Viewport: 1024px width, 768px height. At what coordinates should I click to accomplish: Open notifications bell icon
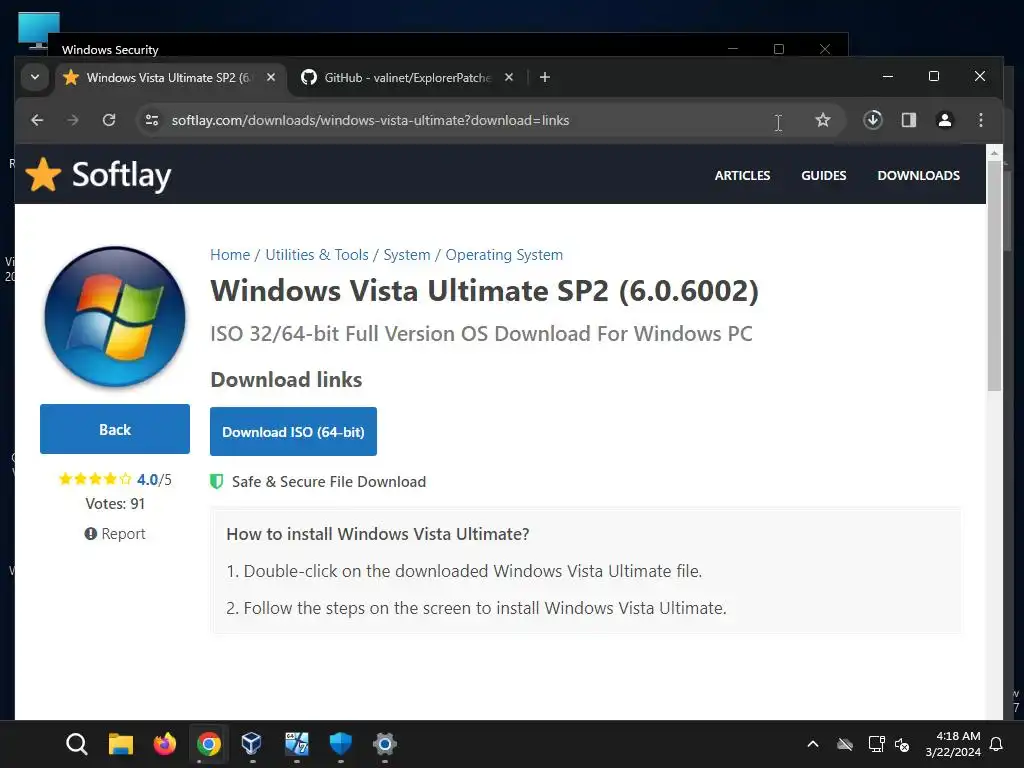[x=997, y=744]
